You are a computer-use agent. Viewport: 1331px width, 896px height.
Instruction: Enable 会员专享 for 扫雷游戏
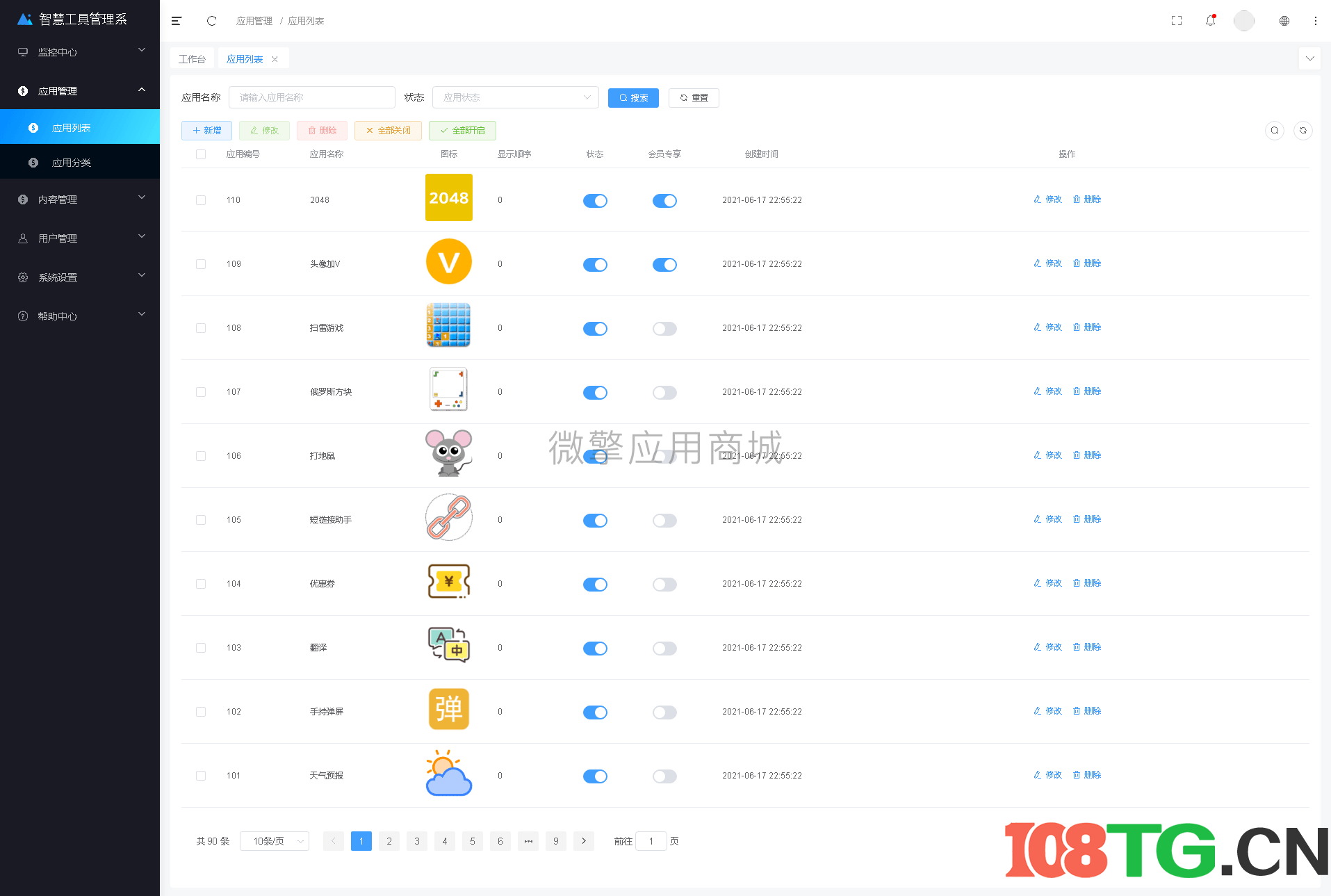coord(664,328)
